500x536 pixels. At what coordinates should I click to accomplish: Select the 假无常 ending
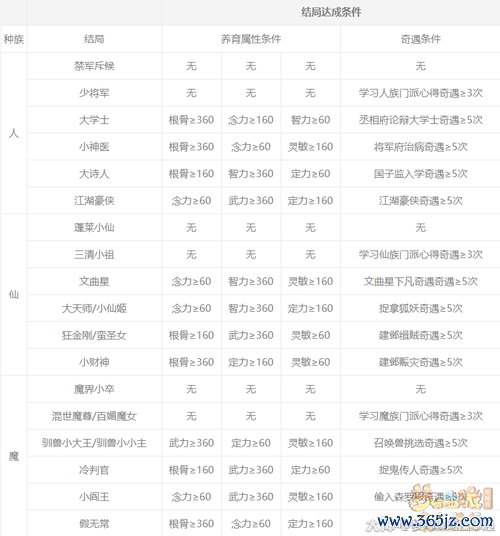click(x=94, y=524)
